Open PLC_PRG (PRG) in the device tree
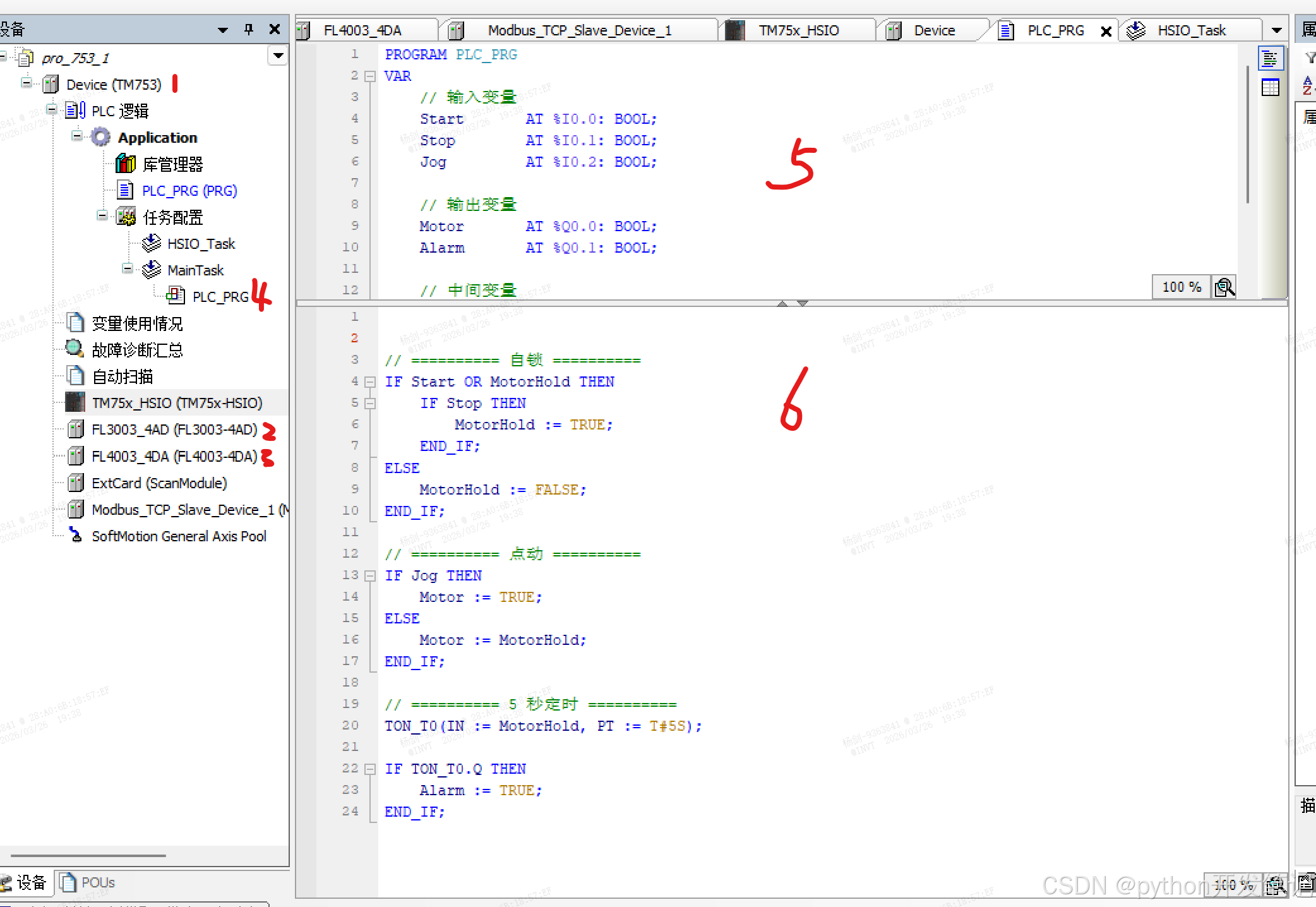The image size is (1316, 907). (189, 191)
